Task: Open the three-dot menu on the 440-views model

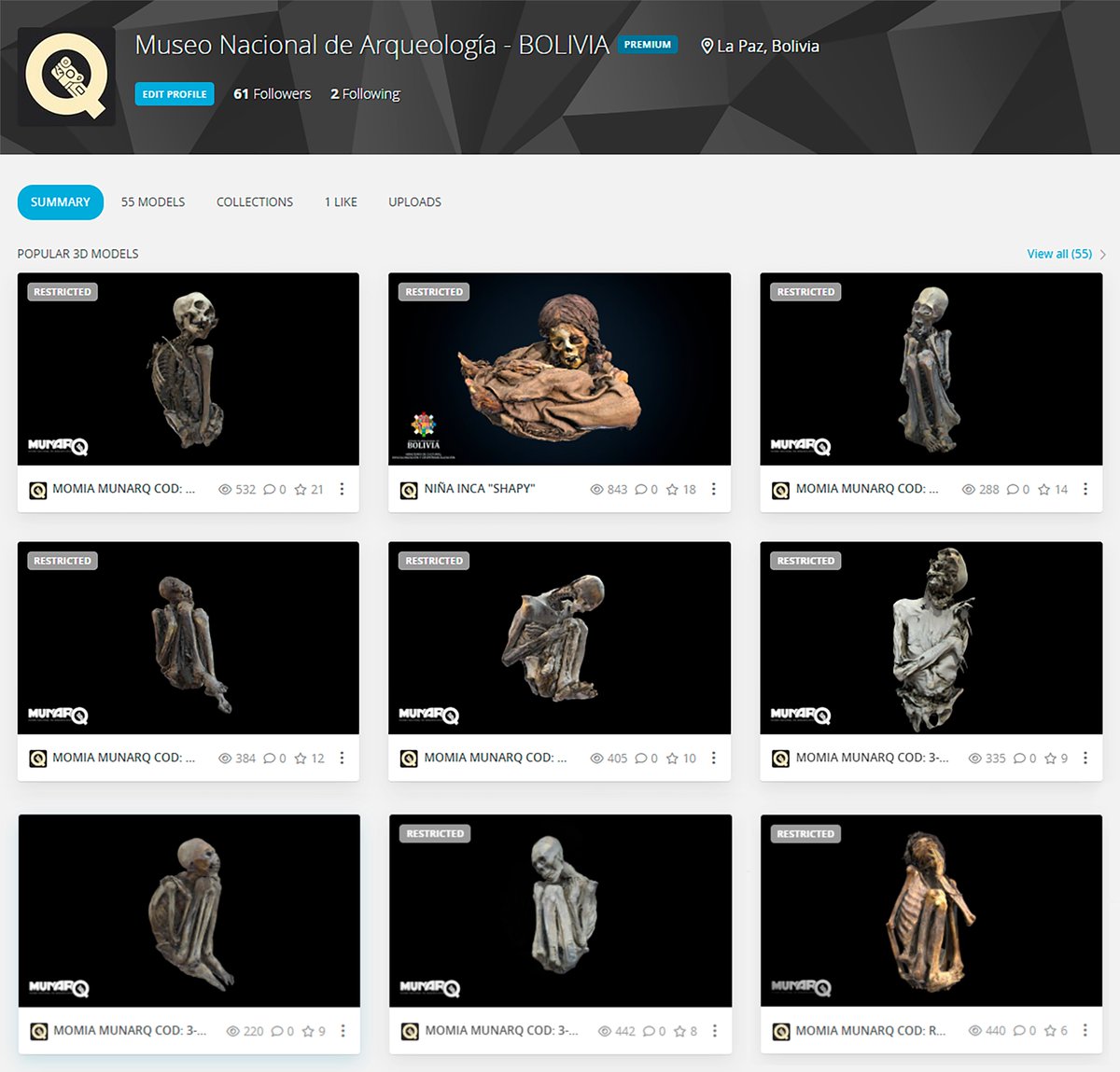Action: click(x=1085, y=1031)
